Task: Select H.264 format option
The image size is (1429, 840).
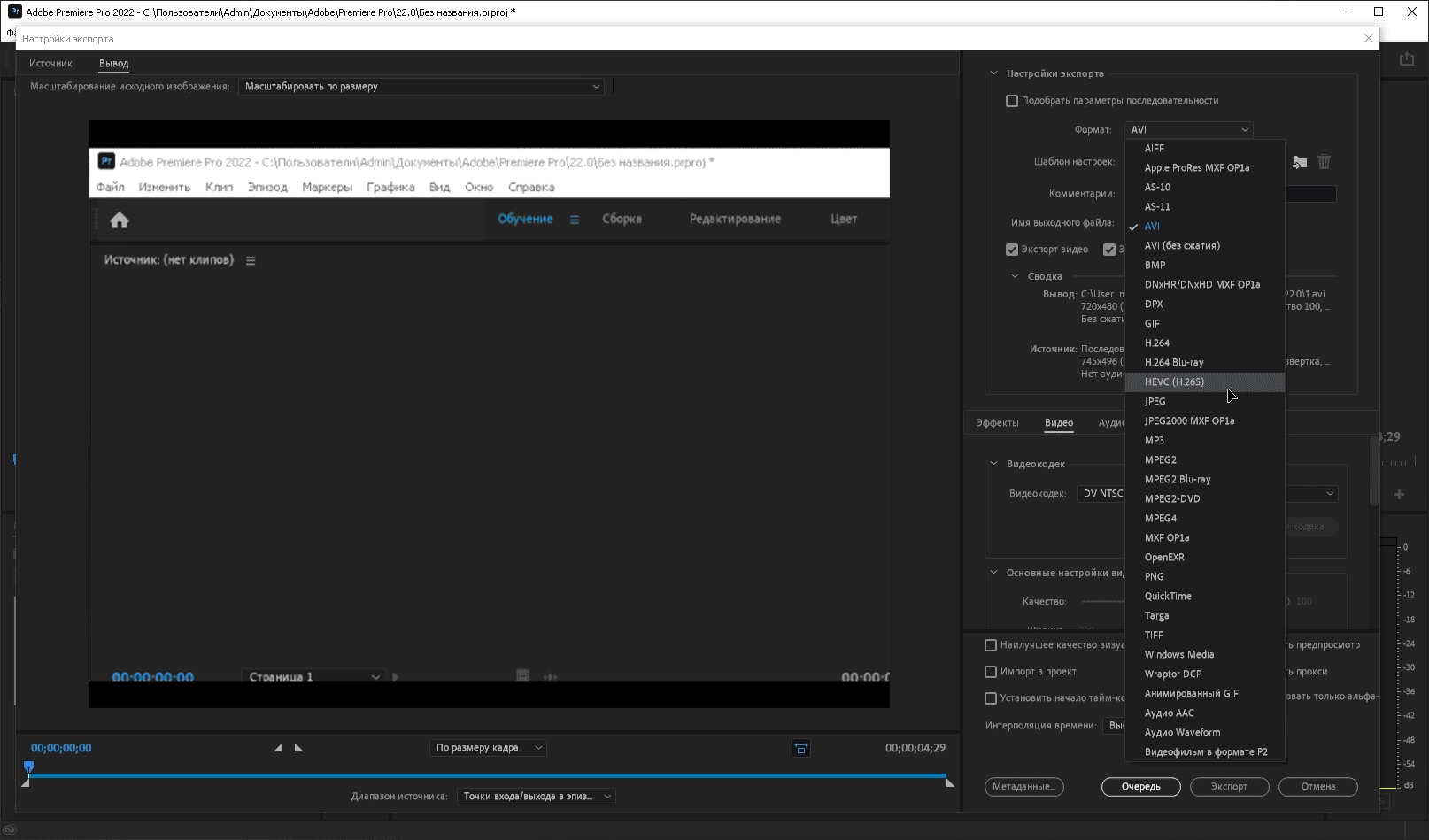Action: tap(1205, 343)
